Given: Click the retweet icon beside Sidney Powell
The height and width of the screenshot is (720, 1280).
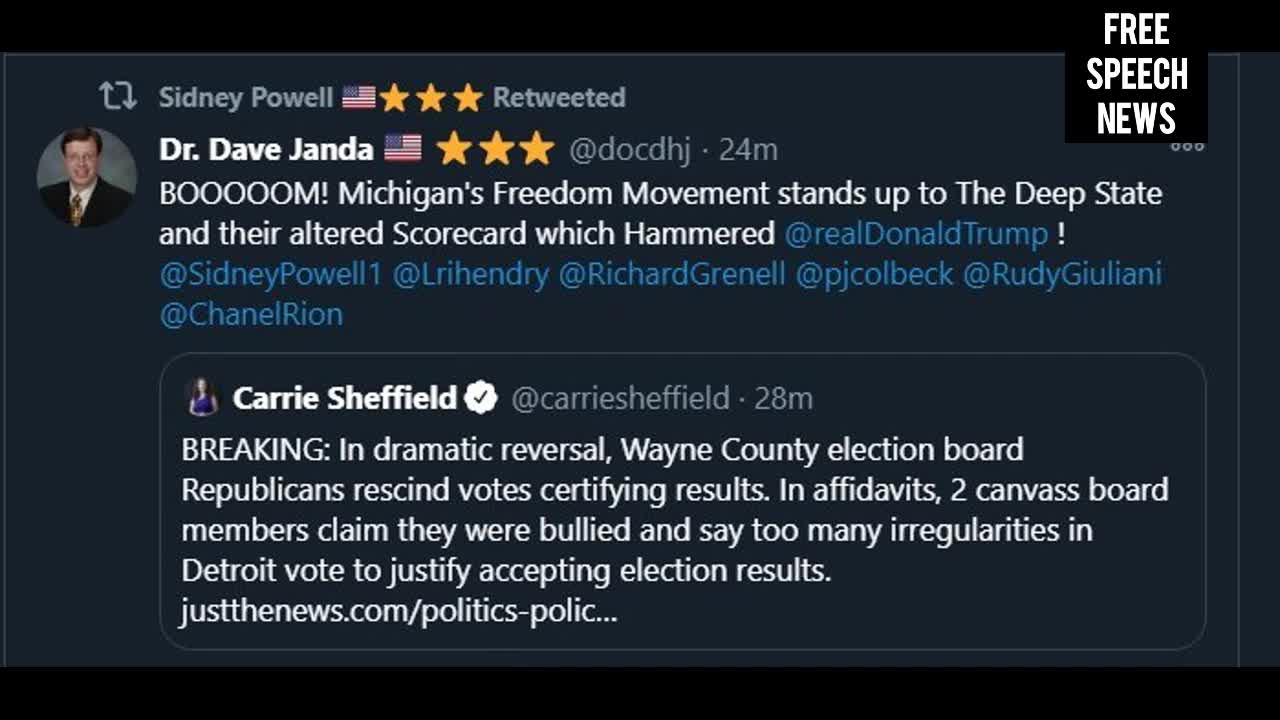Looking at the screenshot, I should [x=118, y=97].
